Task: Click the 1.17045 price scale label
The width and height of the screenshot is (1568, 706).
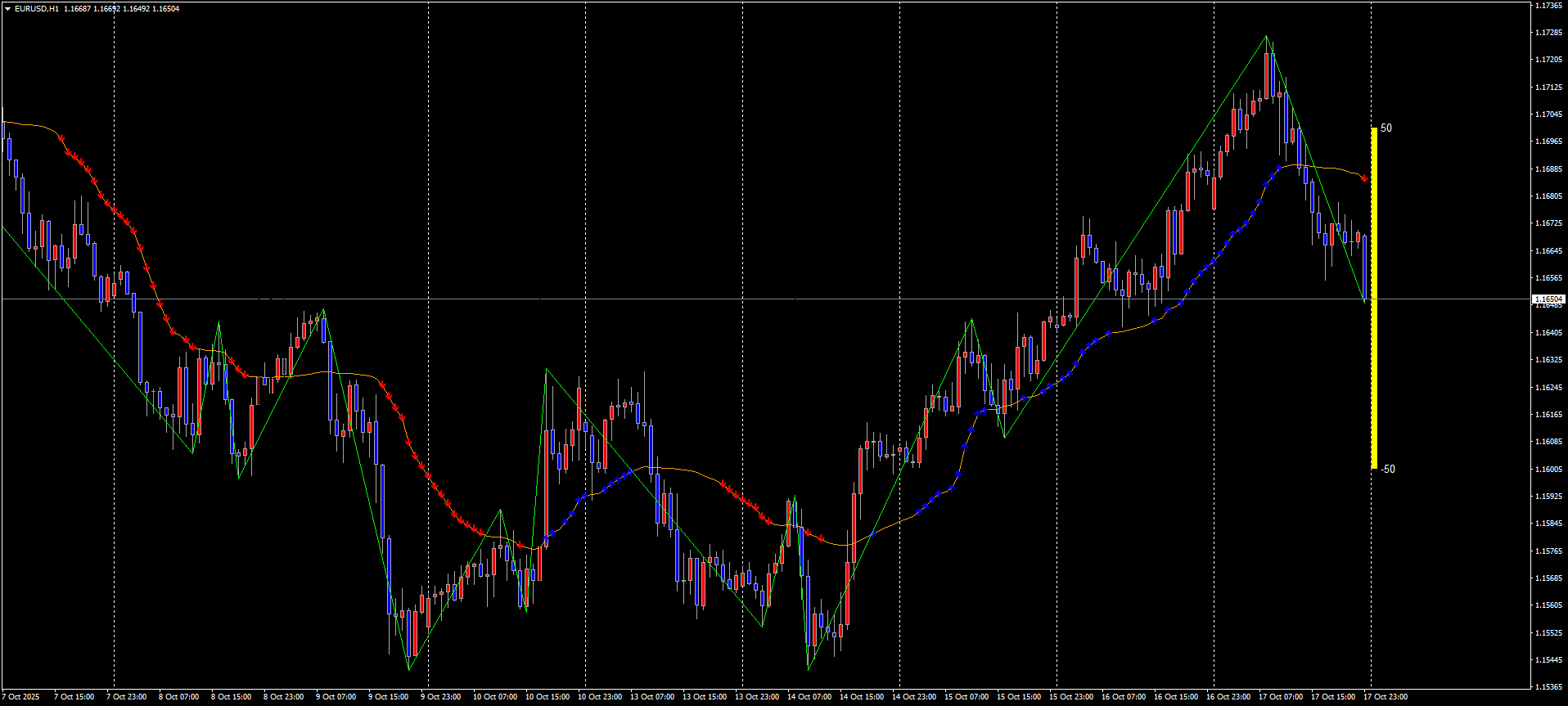Action: click(x=1548, y=115)
